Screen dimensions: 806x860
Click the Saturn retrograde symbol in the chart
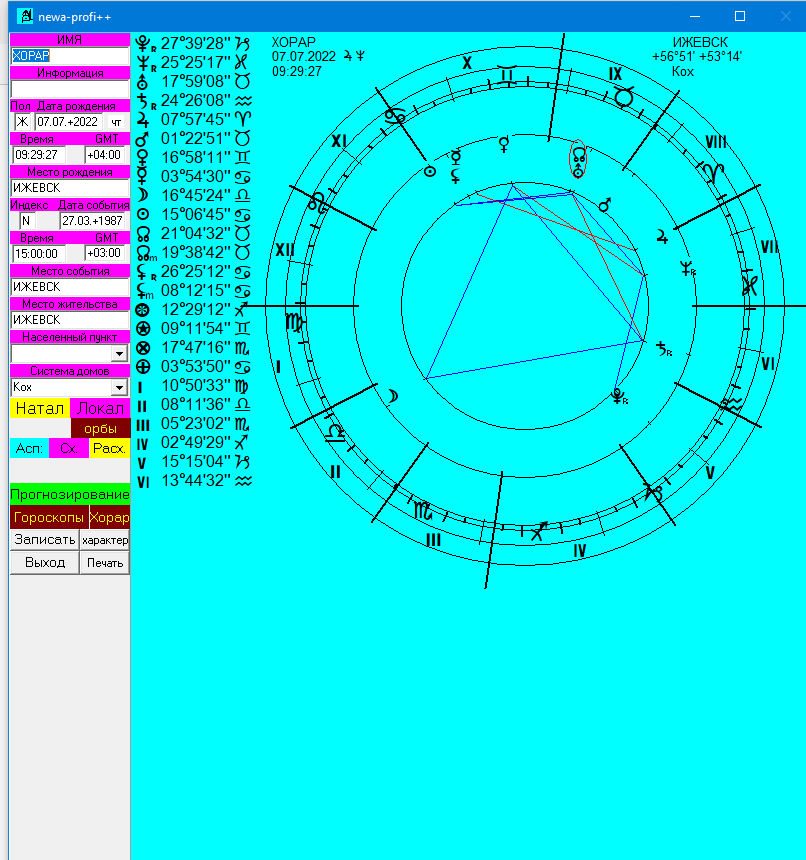pyautogui.click(x=663, y=349)
